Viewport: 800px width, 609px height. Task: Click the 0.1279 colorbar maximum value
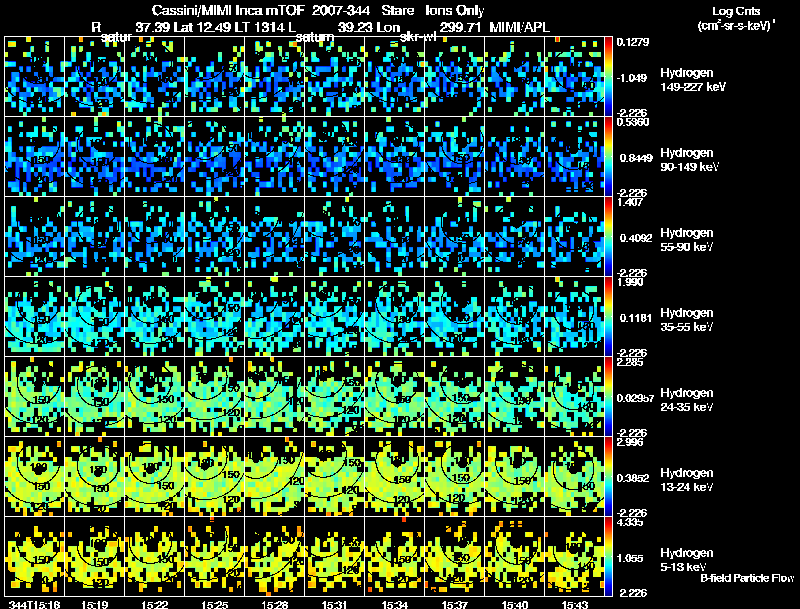pos(633,42)
